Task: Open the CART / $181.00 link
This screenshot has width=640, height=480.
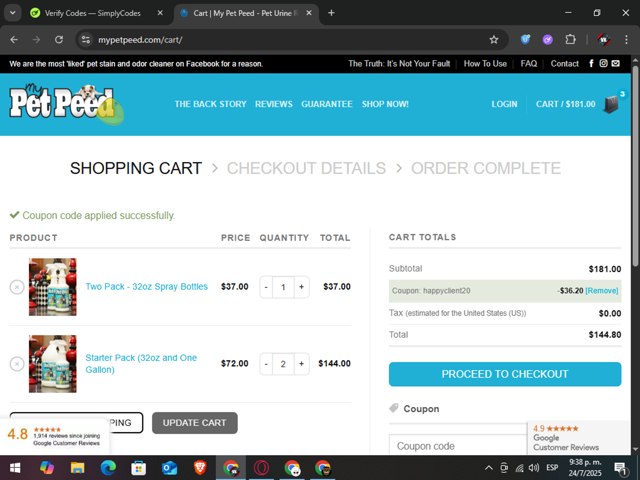Action: (x=565, y=104)
